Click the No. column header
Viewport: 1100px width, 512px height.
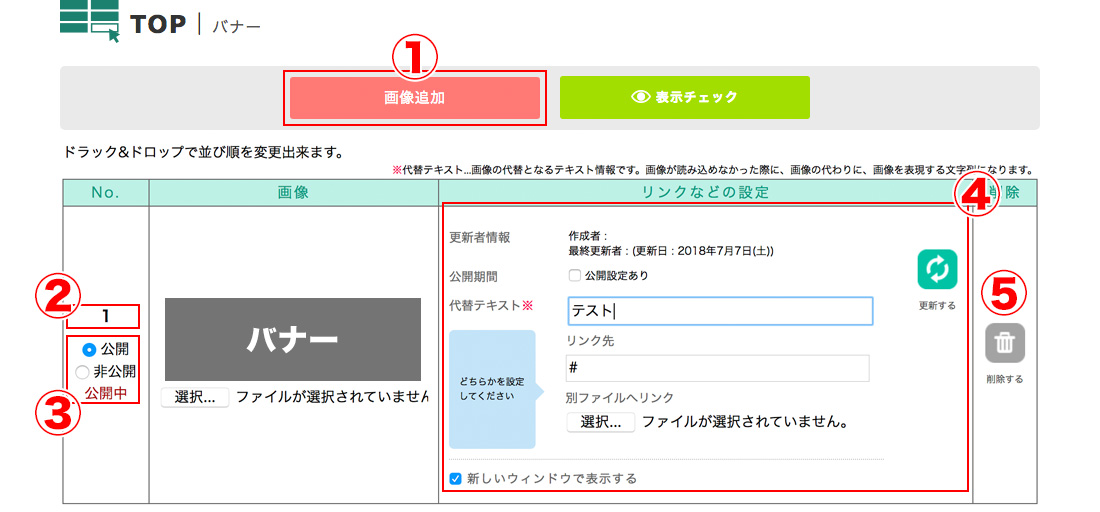(x=106, y=193)
